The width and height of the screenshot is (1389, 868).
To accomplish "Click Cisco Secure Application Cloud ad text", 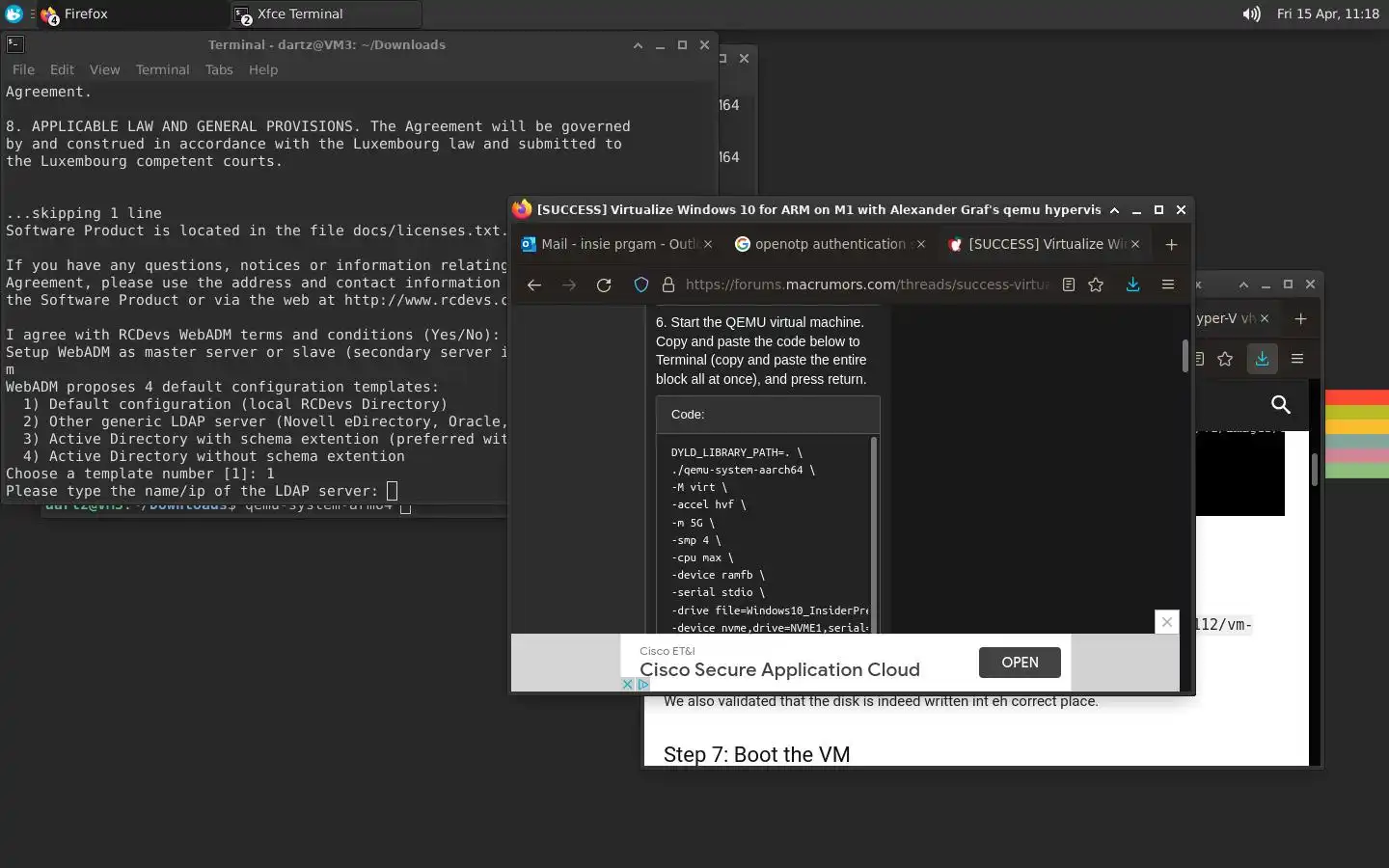I will click(x=779, y=669).
